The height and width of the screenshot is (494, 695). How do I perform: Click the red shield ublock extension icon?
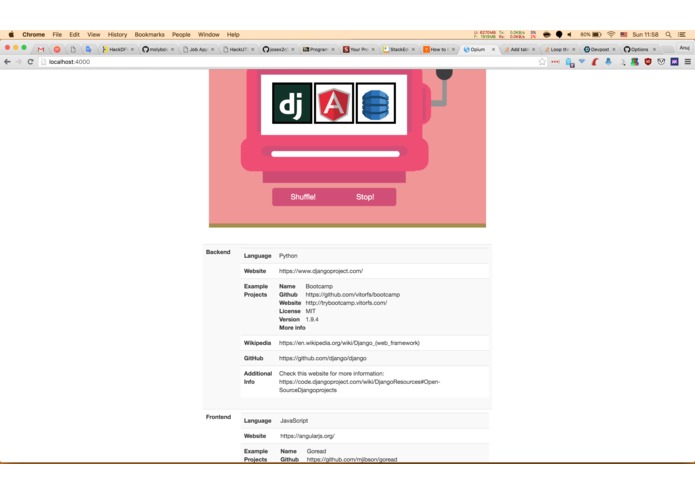[x=648, y=62]
